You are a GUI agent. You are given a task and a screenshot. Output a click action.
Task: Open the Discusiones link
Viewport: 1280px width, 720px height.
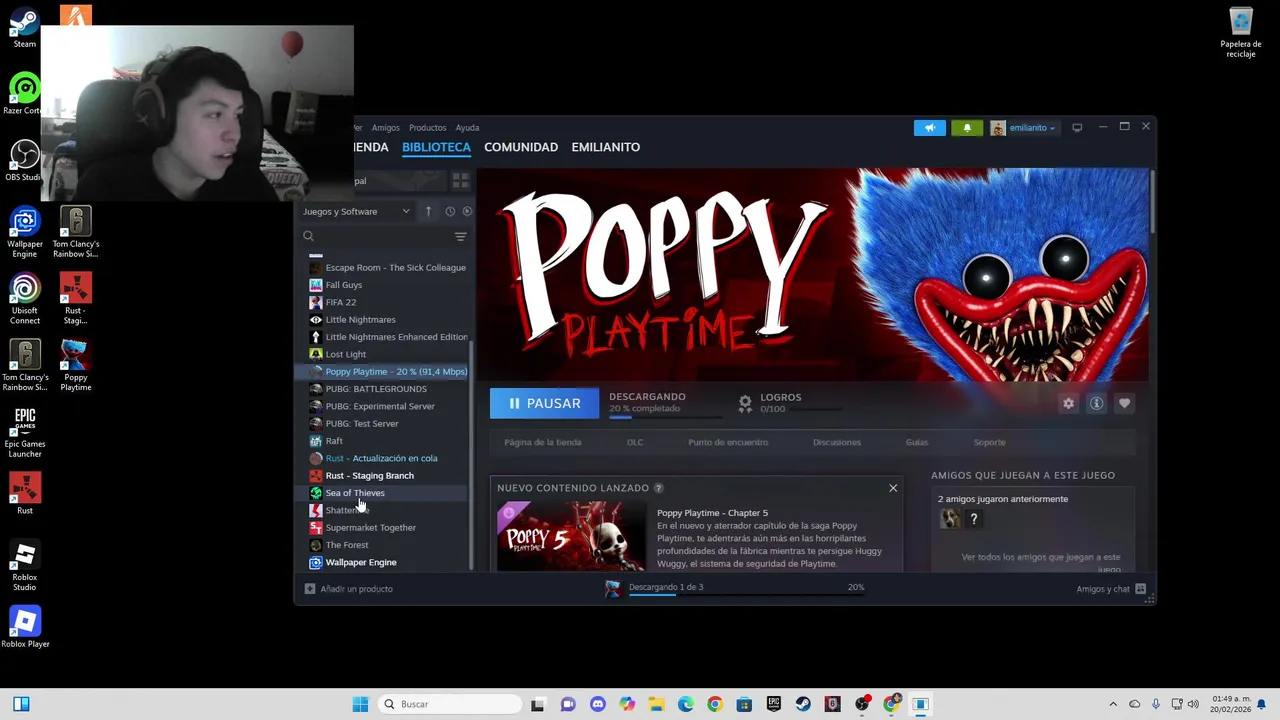click(x=837, y=442)
